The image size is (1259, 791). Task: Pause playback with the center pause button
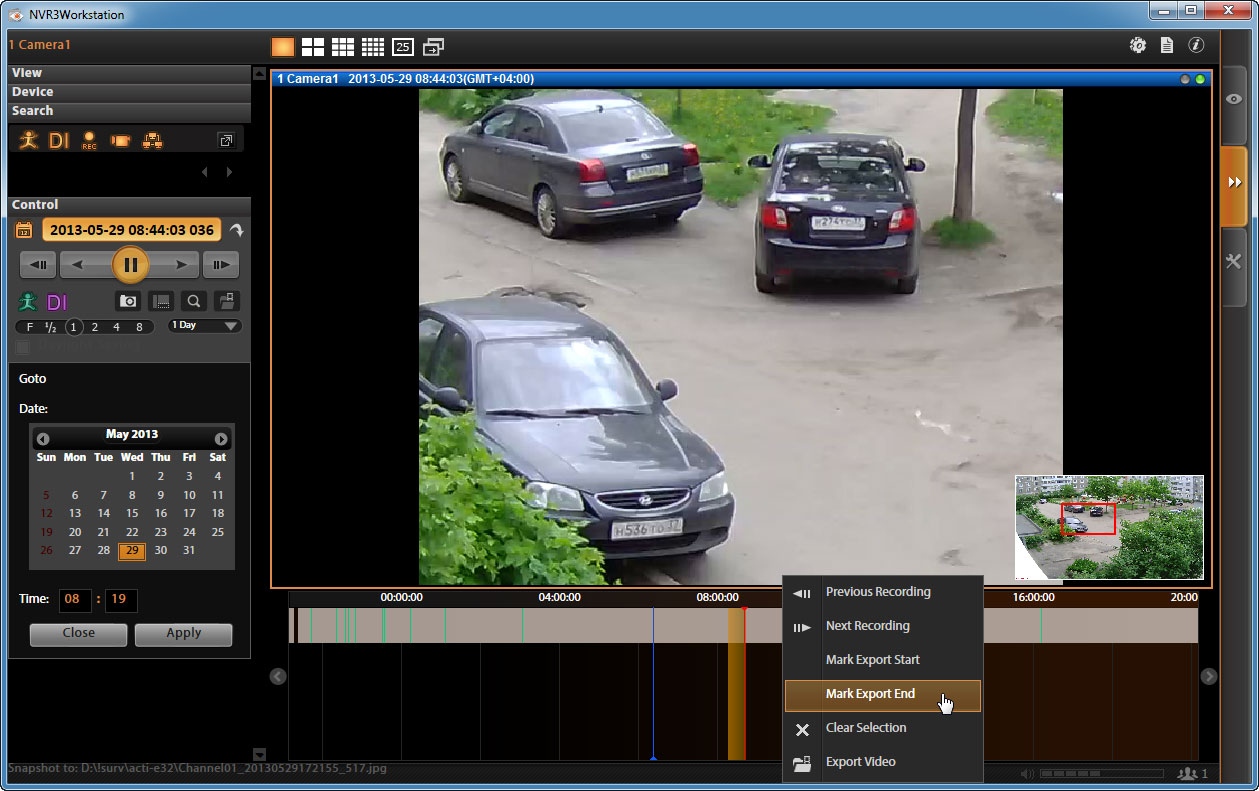(x=130, y=265)
